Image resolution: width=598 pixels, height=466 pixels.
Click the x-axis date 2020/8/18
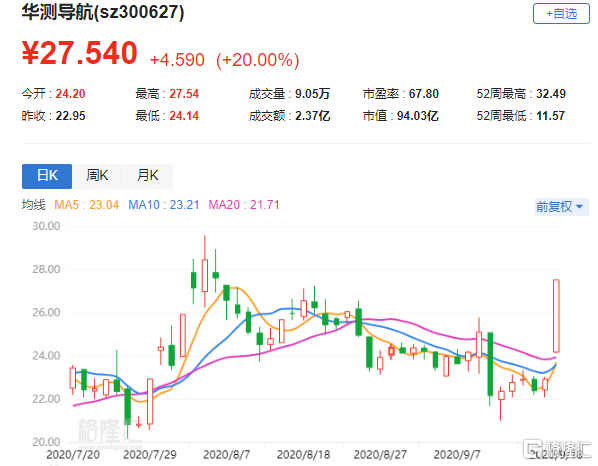(303, 455)
